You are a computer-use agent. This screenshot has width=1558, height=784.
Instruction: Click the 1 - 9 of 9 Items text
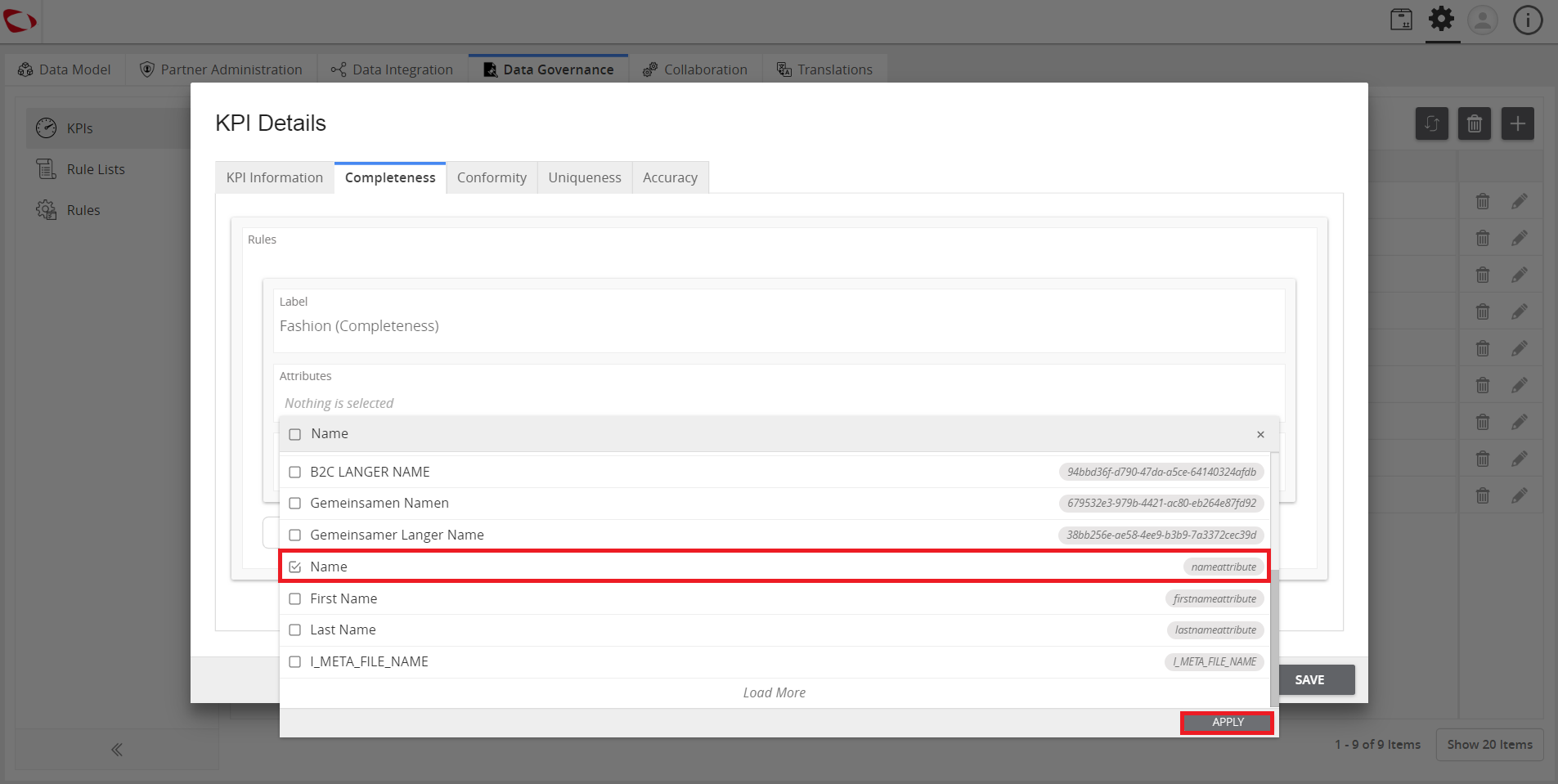coord(1377,745)
